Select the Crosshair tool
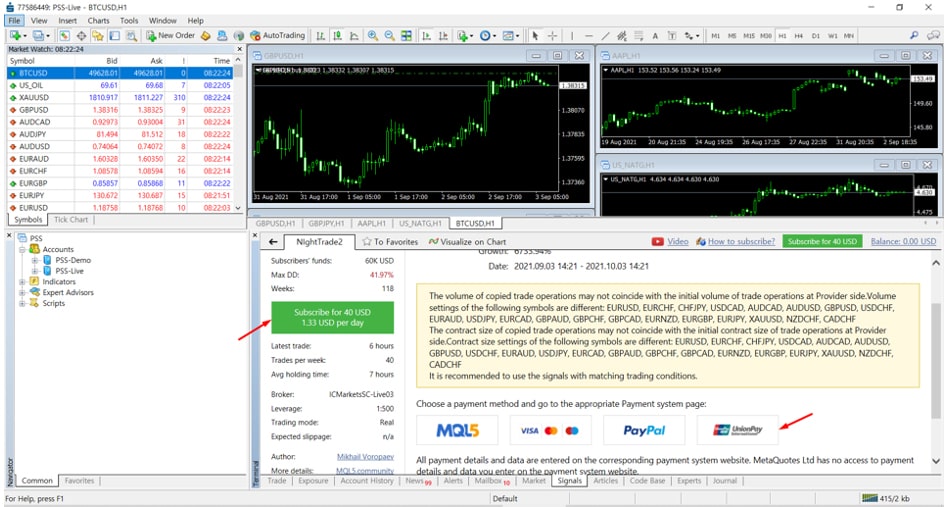Image resolution: width=944 pixels, height=507 pixels. [551, 36]
